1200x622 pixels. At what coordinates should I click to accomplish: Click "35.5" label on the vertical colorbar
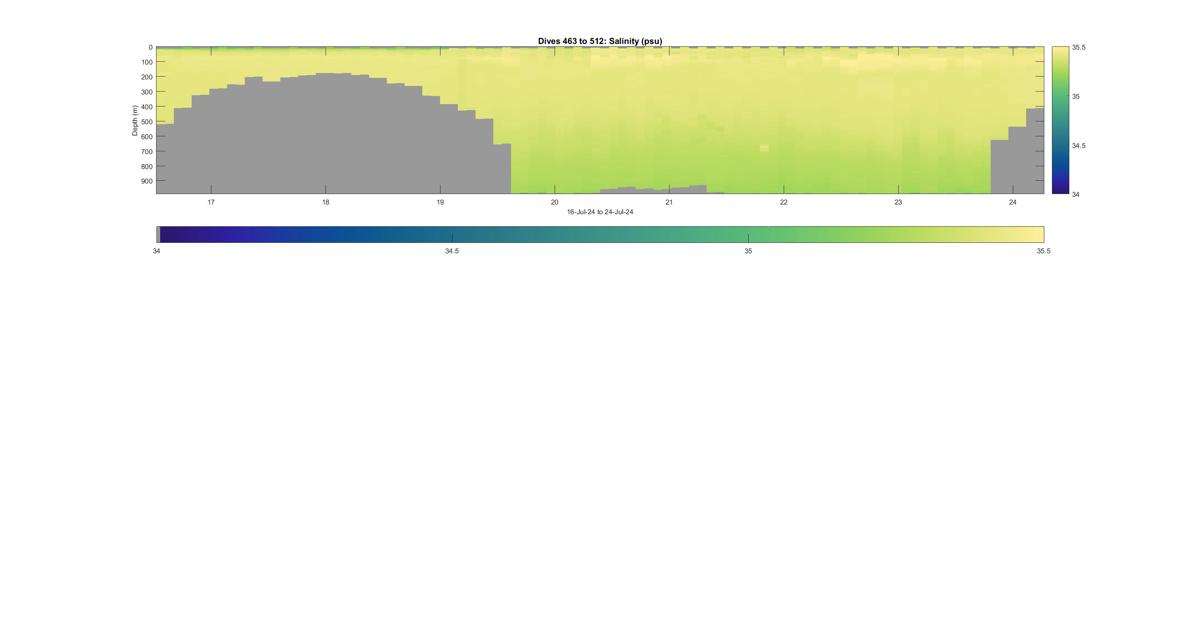click(1079, 48)
